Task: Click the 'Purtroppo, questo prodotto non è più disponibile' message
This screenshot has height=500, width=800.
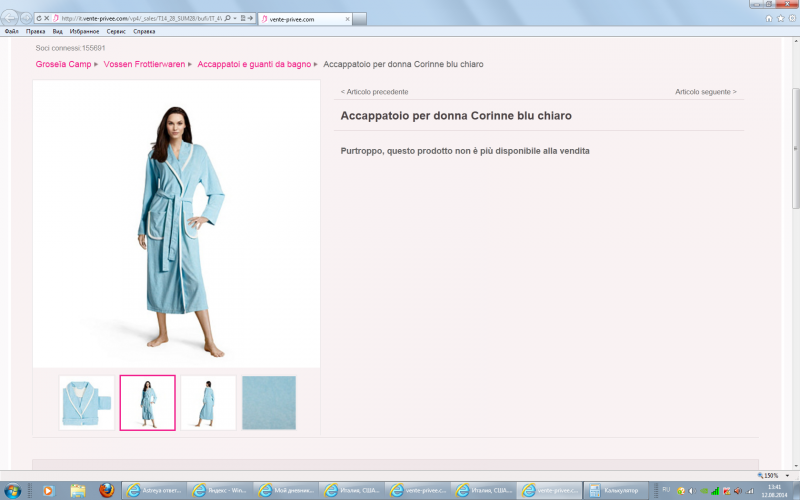Action: pos(465,151)
